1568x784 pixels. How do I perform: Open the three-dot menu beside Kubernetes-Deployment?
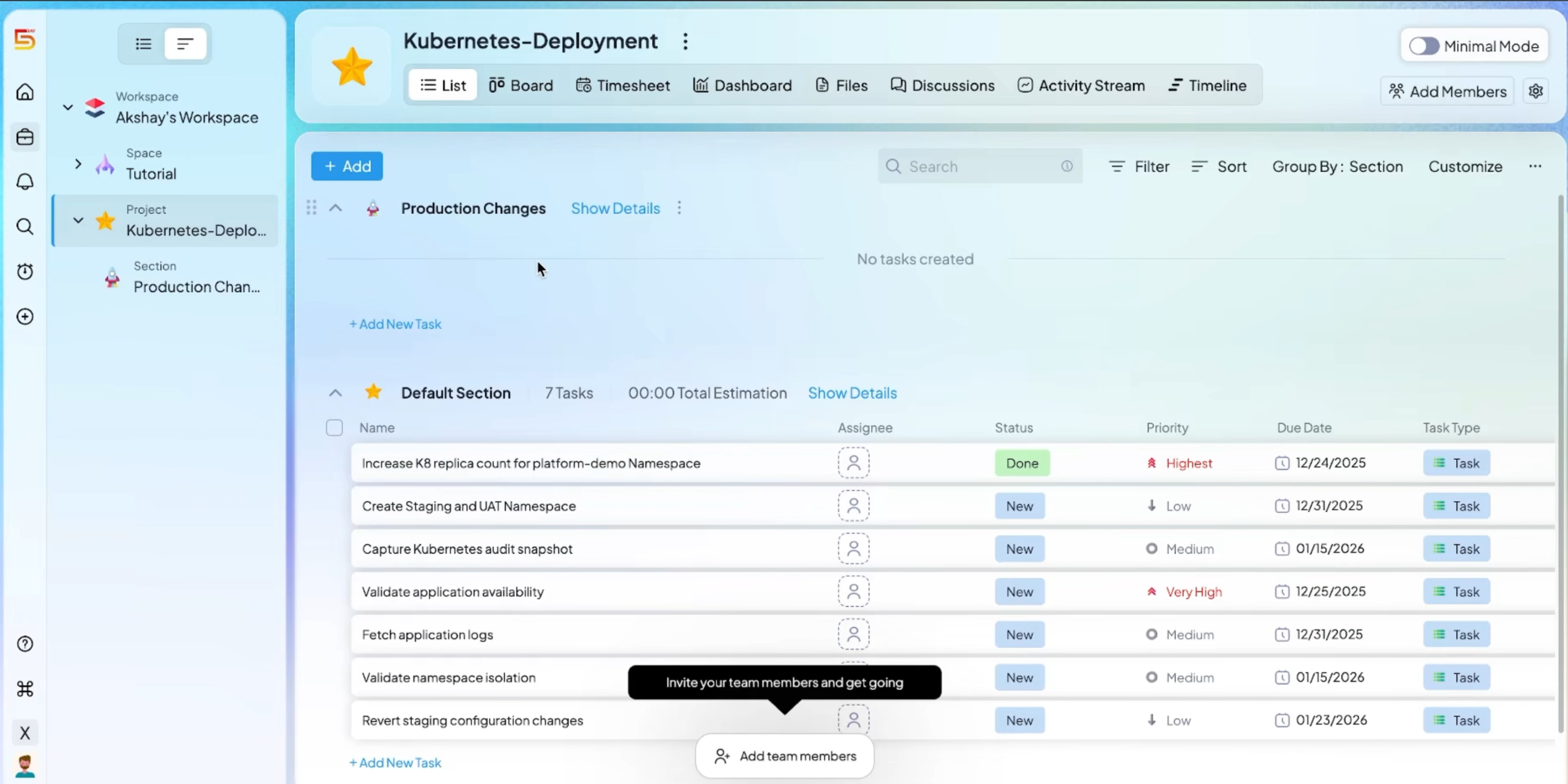tap(685, 41)
